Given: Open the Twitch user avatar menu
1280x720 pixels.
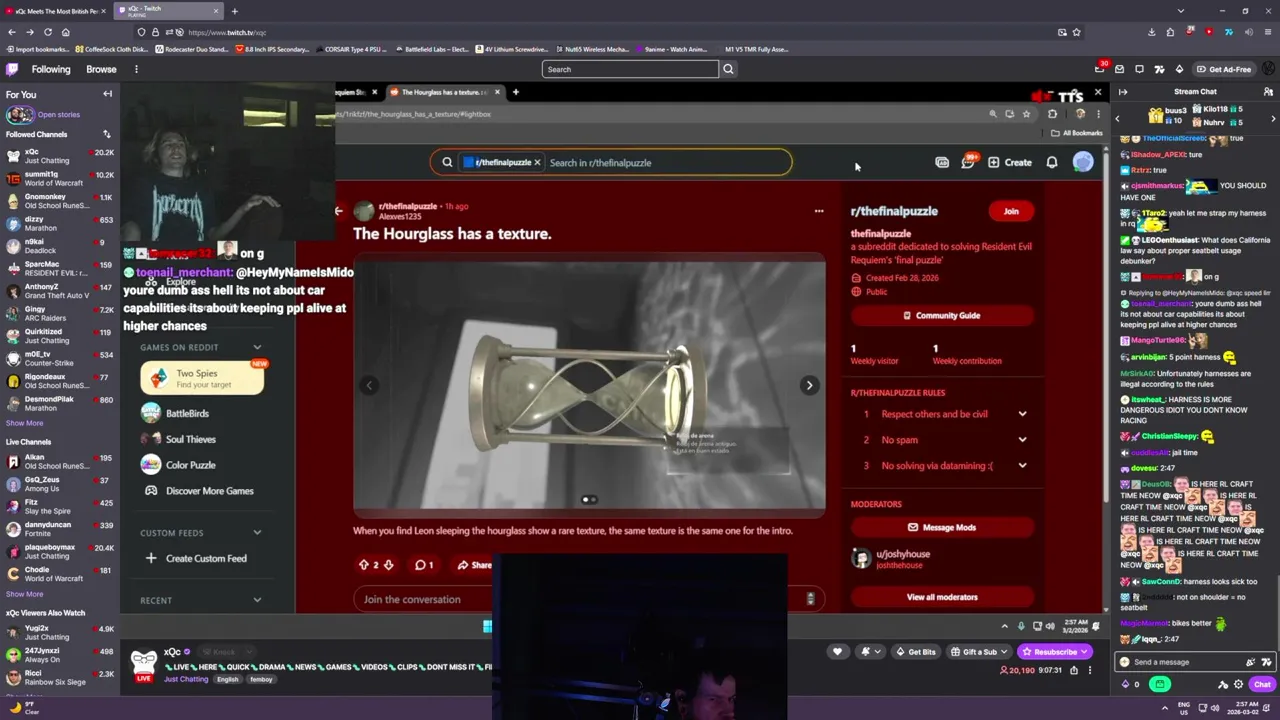Looking at the screenshot, I should 1269,69.
